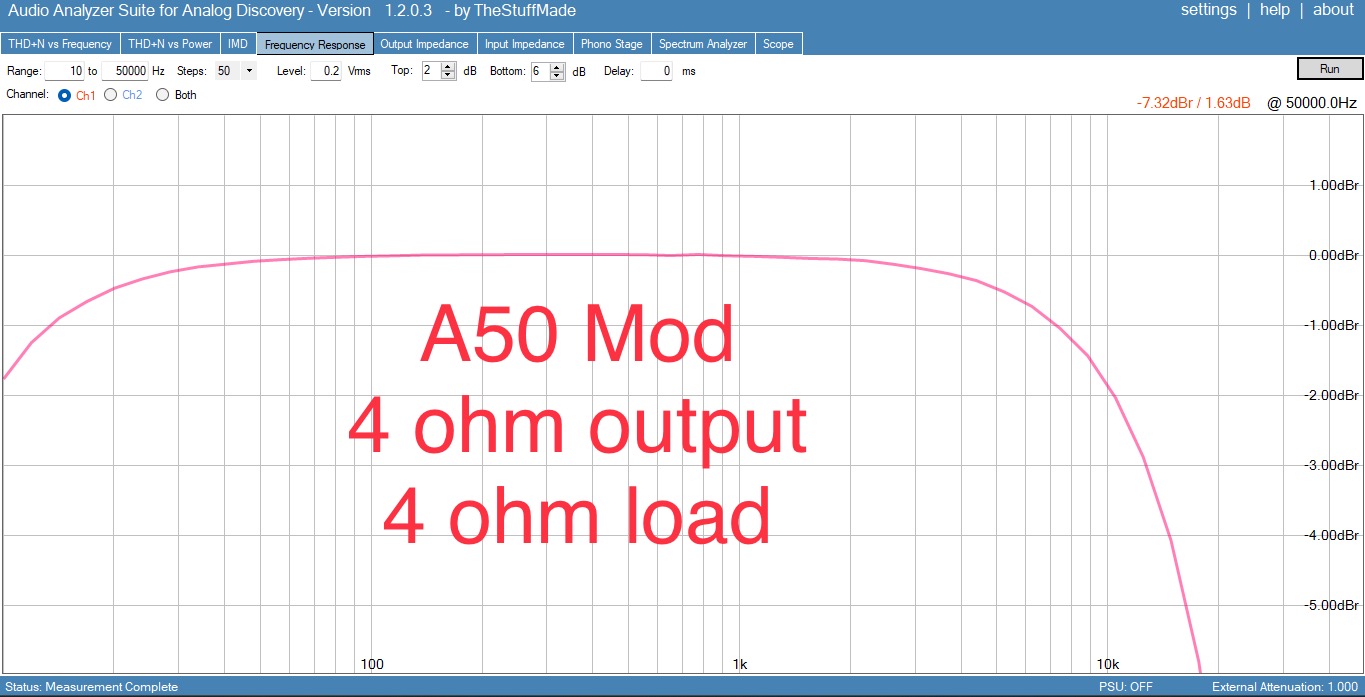
Task: Select the Frequency Response tab
Action: tap(315, 44)
